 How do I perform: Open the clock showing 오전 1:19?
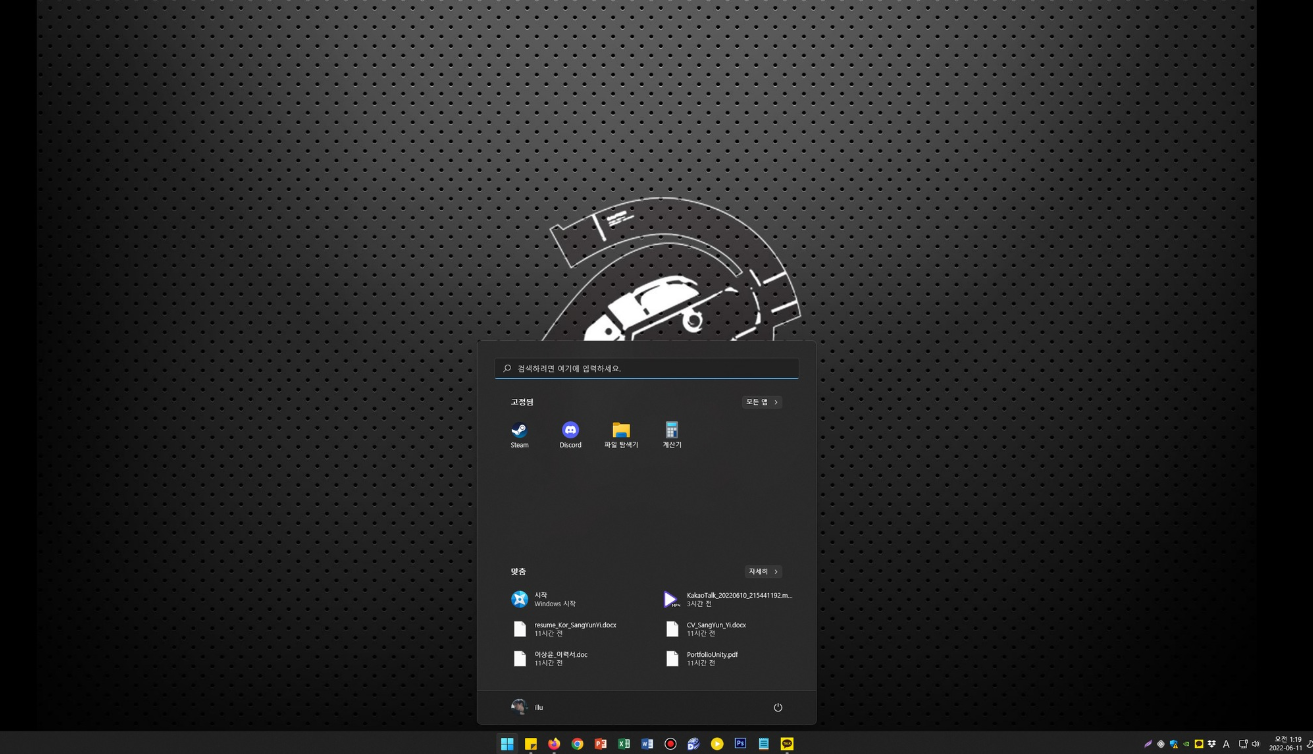(1288, 743)
